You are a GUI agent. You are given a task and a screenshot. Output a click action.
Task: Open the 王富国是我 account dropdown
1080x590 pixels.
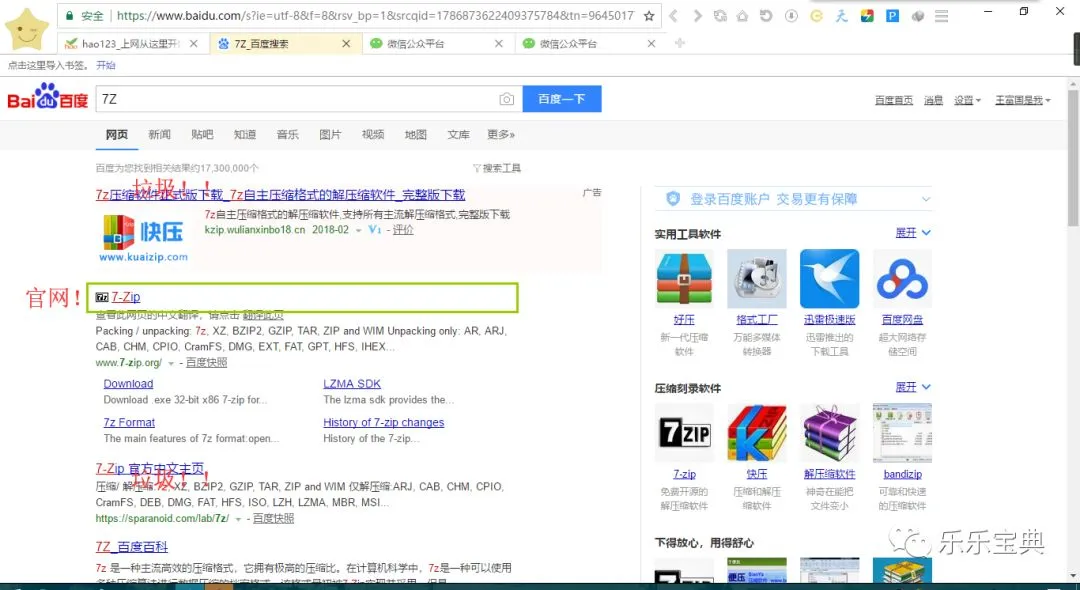pos(1023,100)
